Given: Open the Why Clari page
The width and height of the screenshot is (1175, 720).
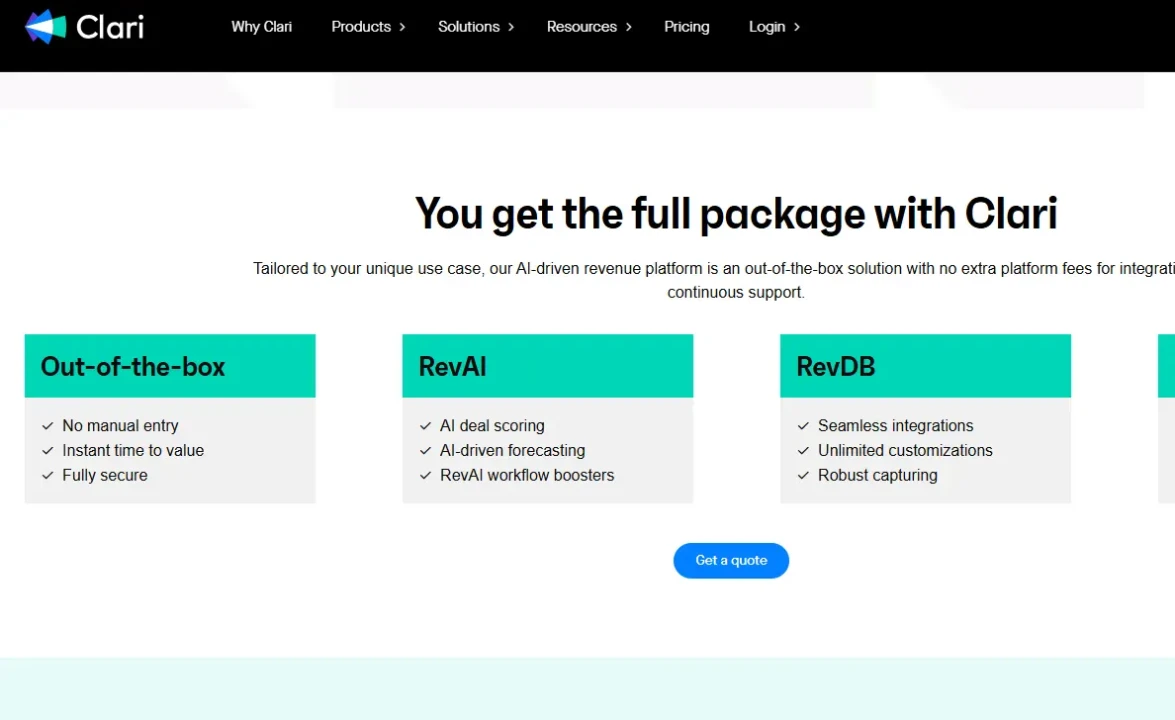Looking at the screenshot, I should (262, 27).
